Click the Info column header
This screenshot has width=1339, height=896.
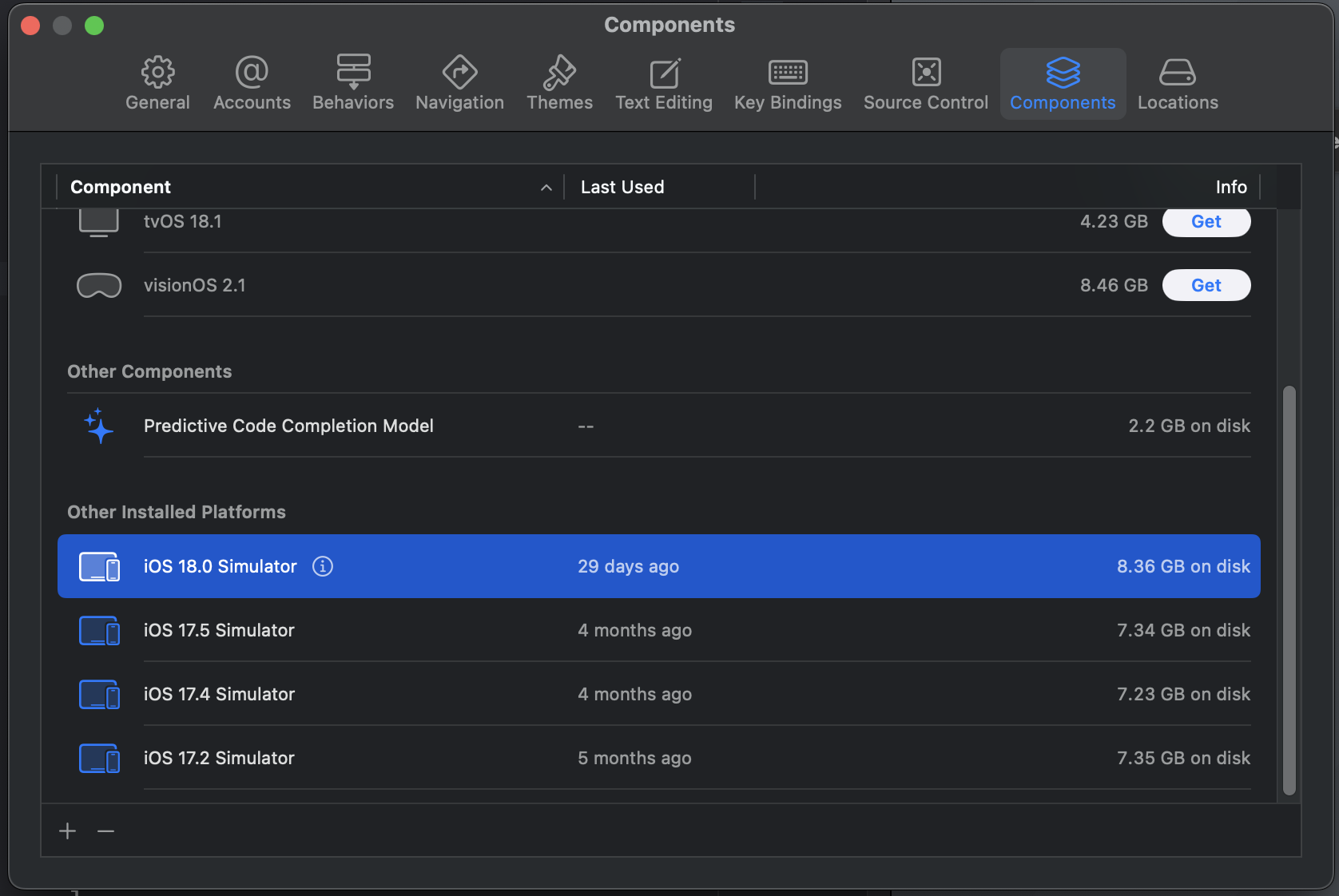tap(1231, 187)
